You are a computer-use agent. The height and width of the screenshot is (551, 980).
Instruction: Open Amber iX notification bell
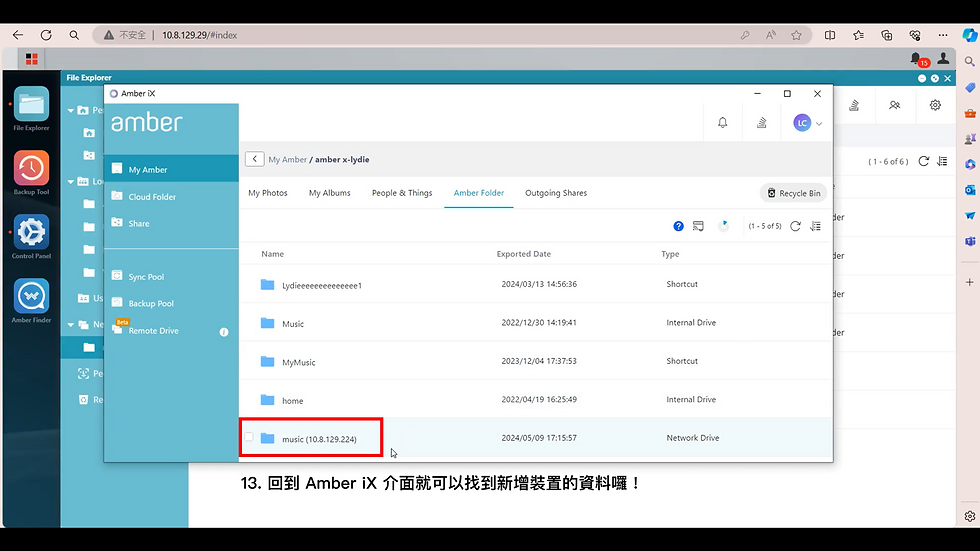click(x=722, y=122)
